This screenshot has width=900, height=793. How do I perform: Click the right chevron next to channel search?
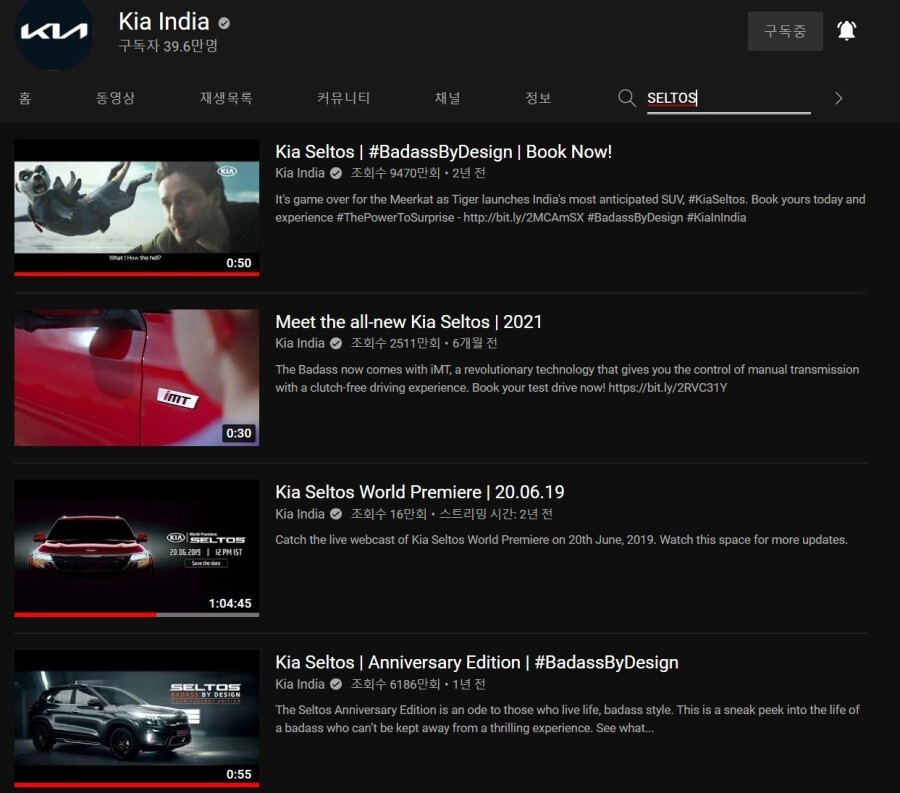[839, 98]
